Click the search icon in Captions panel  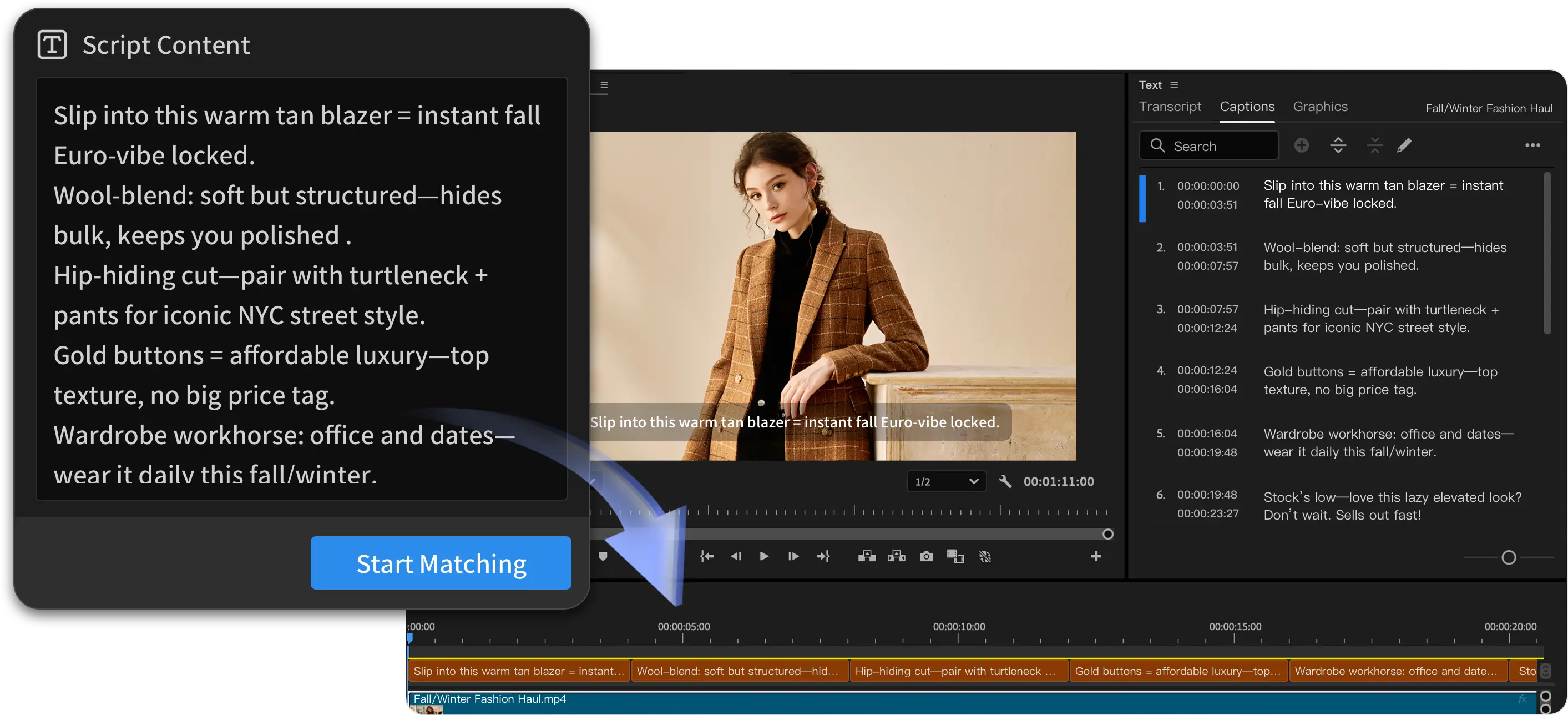1158,145
